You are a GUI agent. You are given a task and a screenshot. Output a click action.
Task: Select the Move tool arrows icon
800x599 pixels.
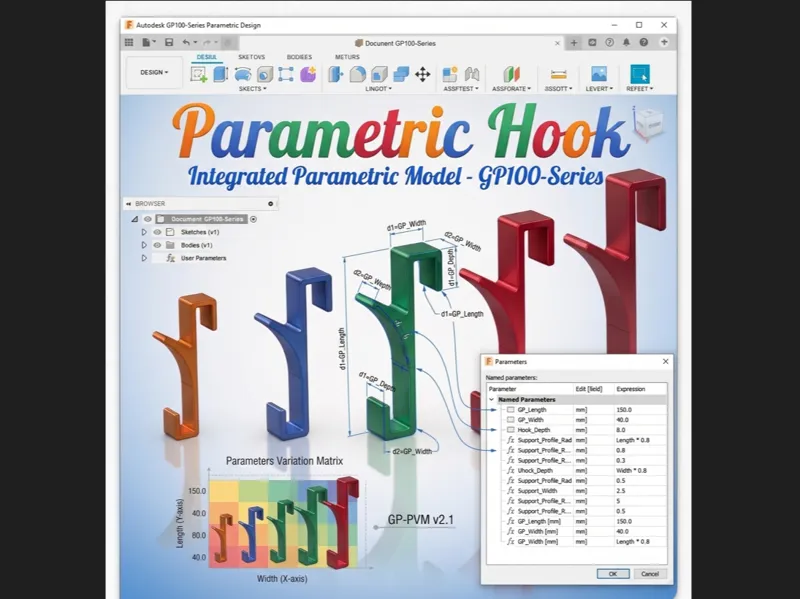click(x=422, y=74)
